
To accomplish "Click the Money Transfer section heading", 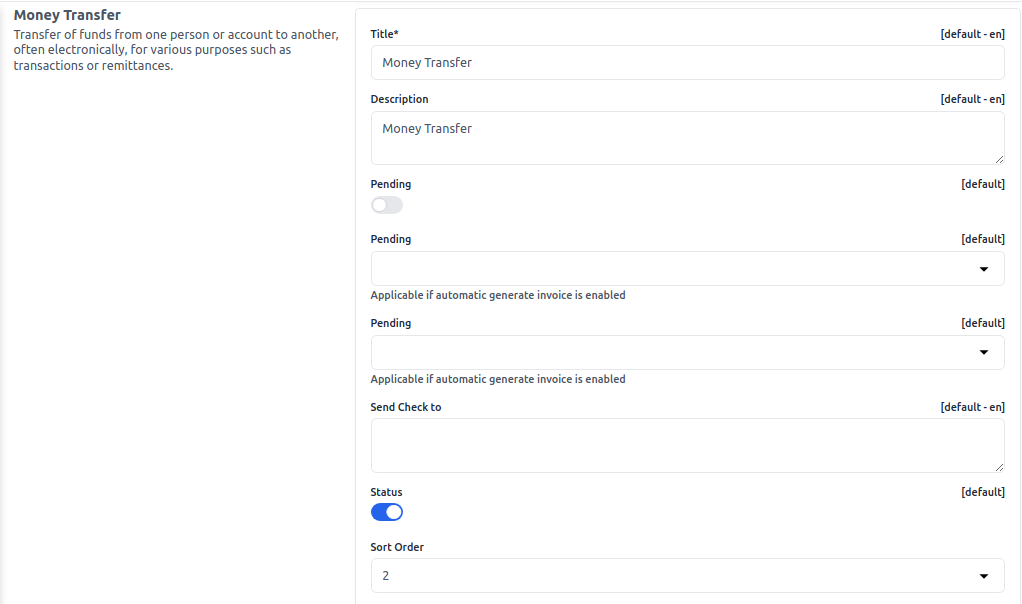I will pyautogui.click(x=67, y=15).
